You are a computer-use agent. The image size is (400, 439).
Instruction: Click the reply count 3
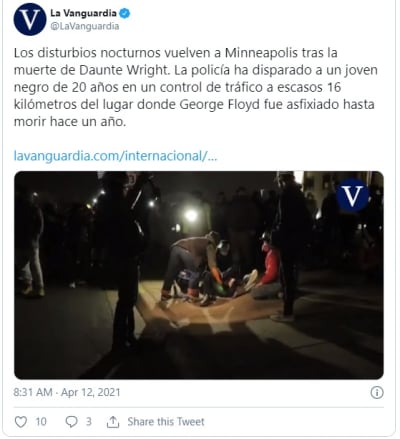[88, 422]
